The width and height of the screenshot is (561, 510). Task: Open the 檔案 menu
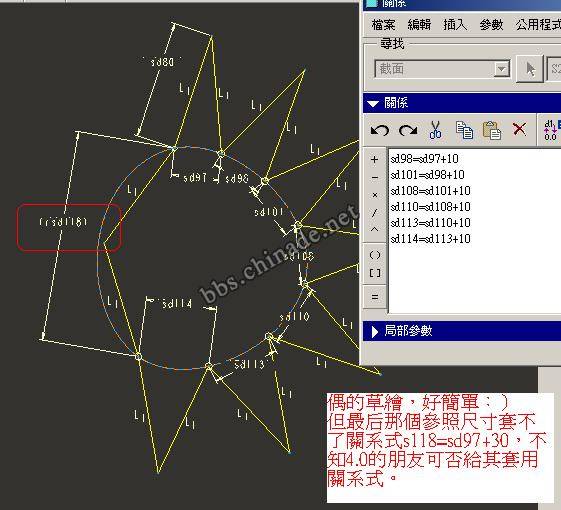point(383,25)
